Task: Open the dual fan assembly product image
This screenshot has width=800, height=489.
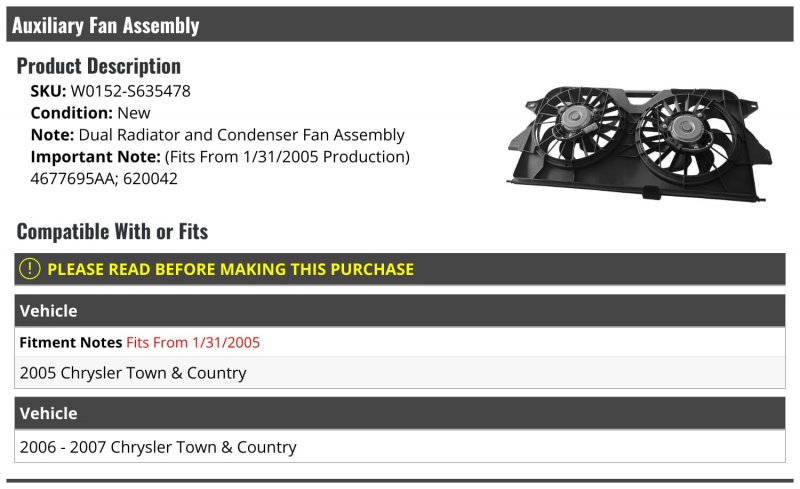Action: tap(640, 143)
